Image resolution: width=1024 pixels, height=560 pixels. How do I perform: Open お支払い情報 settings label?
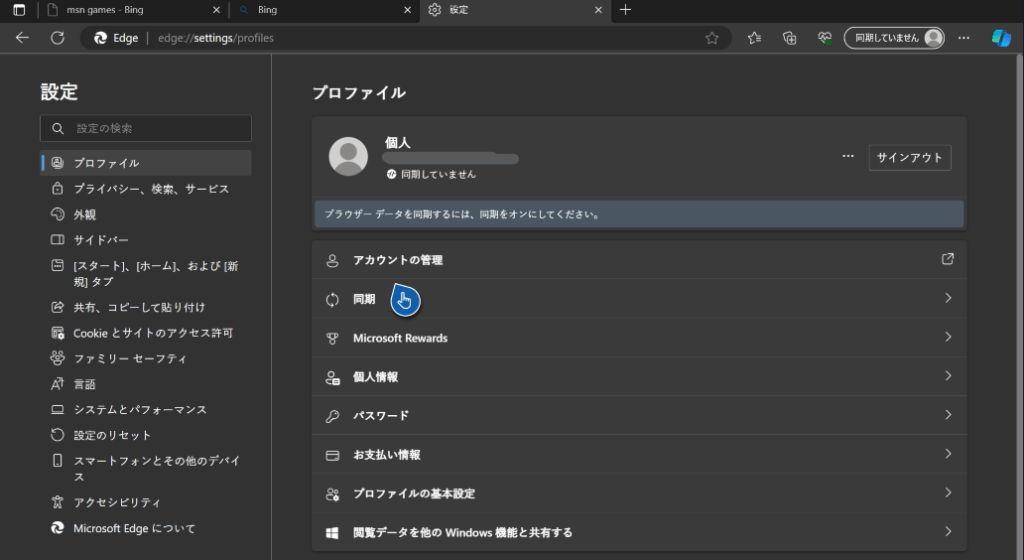coord(387,455)
